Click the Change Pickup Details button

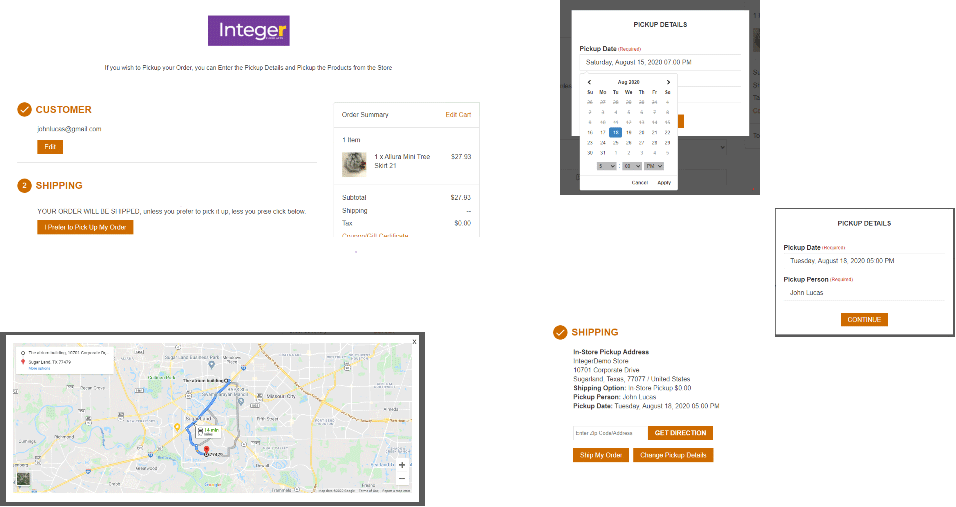pos(673,455)
